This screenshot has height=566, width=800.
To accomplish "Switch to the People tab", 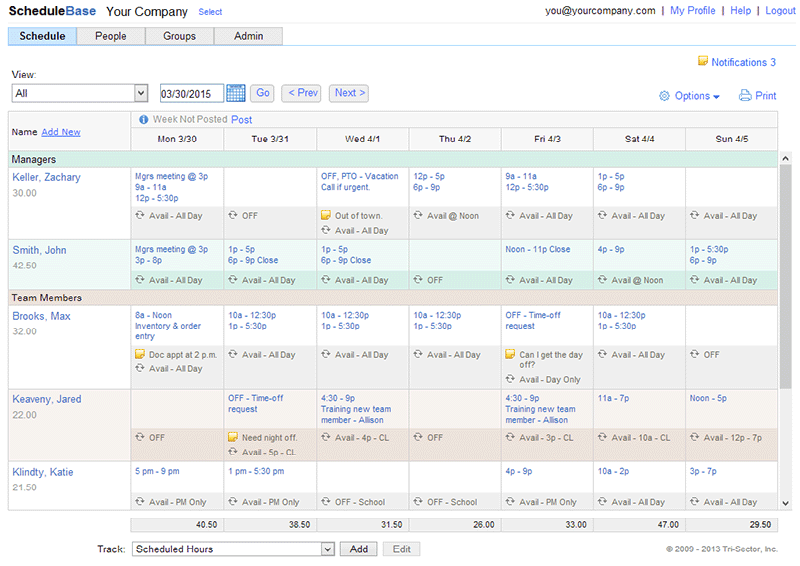I will click(x=111, y=36).
